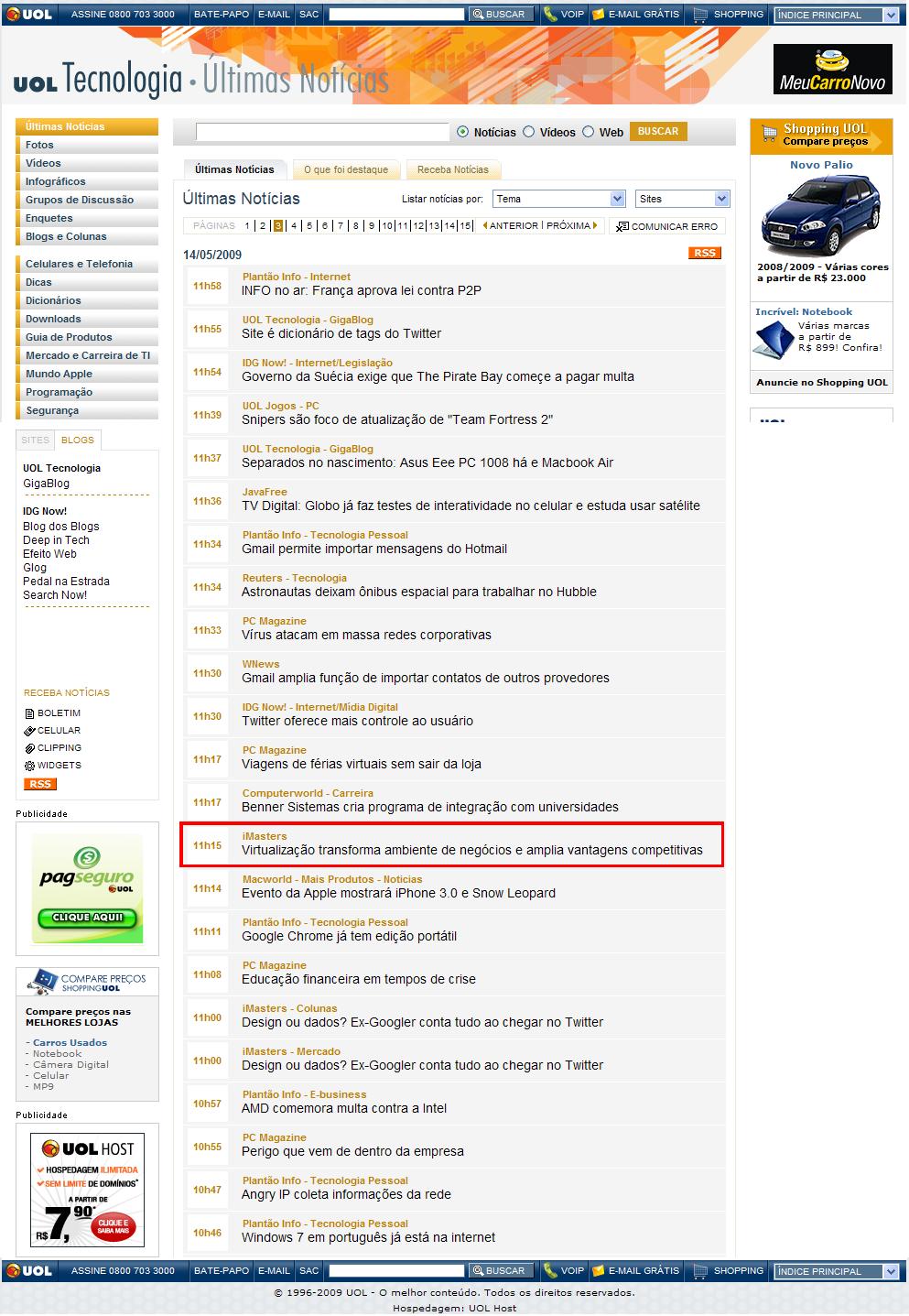
Task: Select the Notícias radio button
Action: coord(462,132)
